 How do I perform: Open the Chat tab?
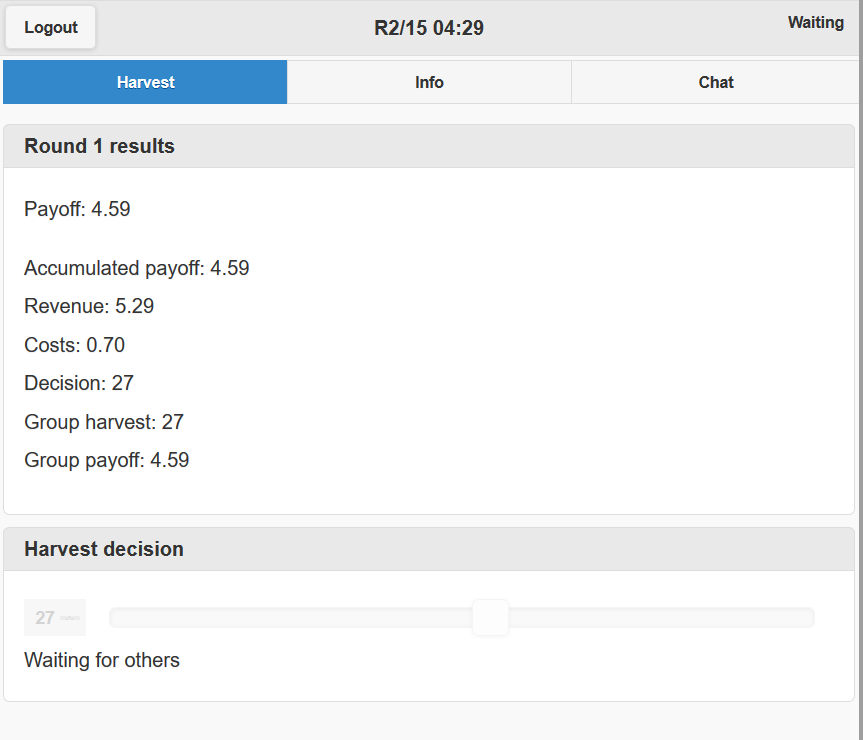click(715, 82)
